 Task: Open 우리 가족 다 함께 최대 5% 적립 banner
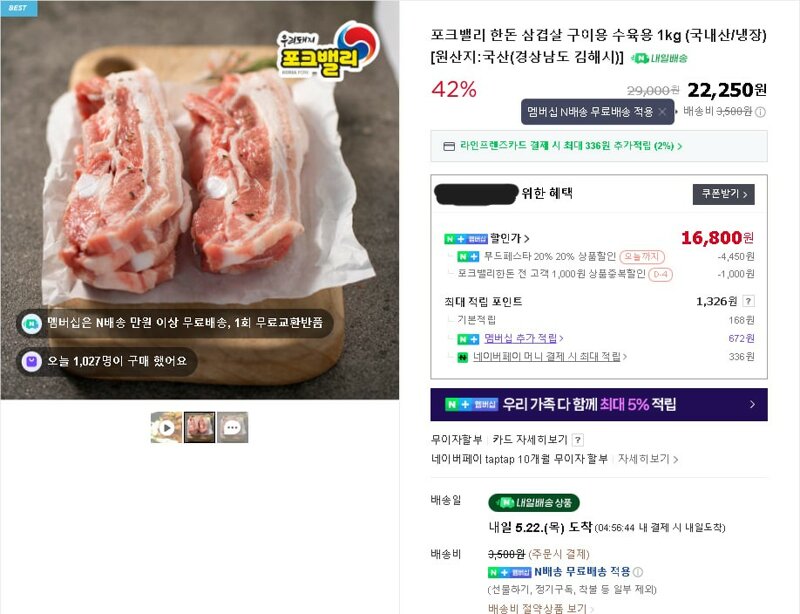[x=599, y=405]
